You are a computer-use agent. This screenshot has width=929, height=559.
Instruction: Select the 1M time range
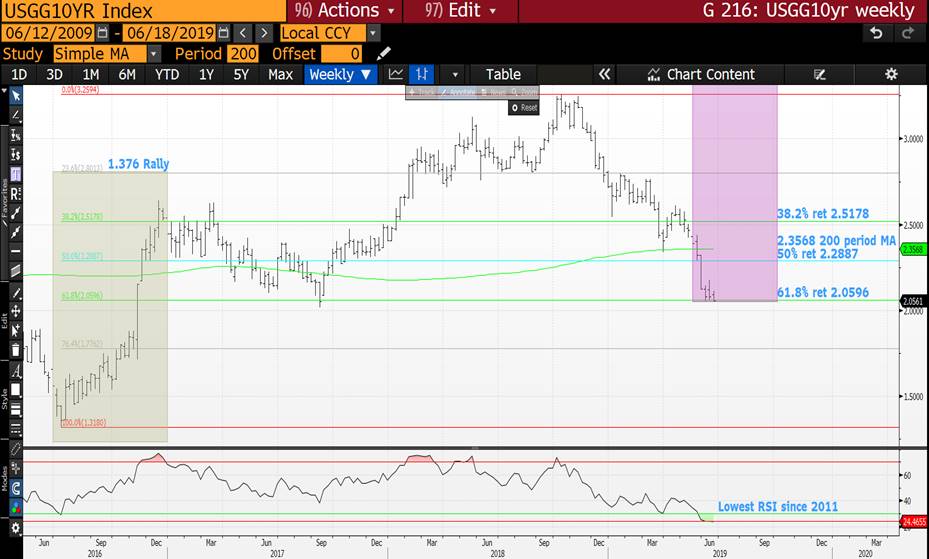[x=91, y=75]
